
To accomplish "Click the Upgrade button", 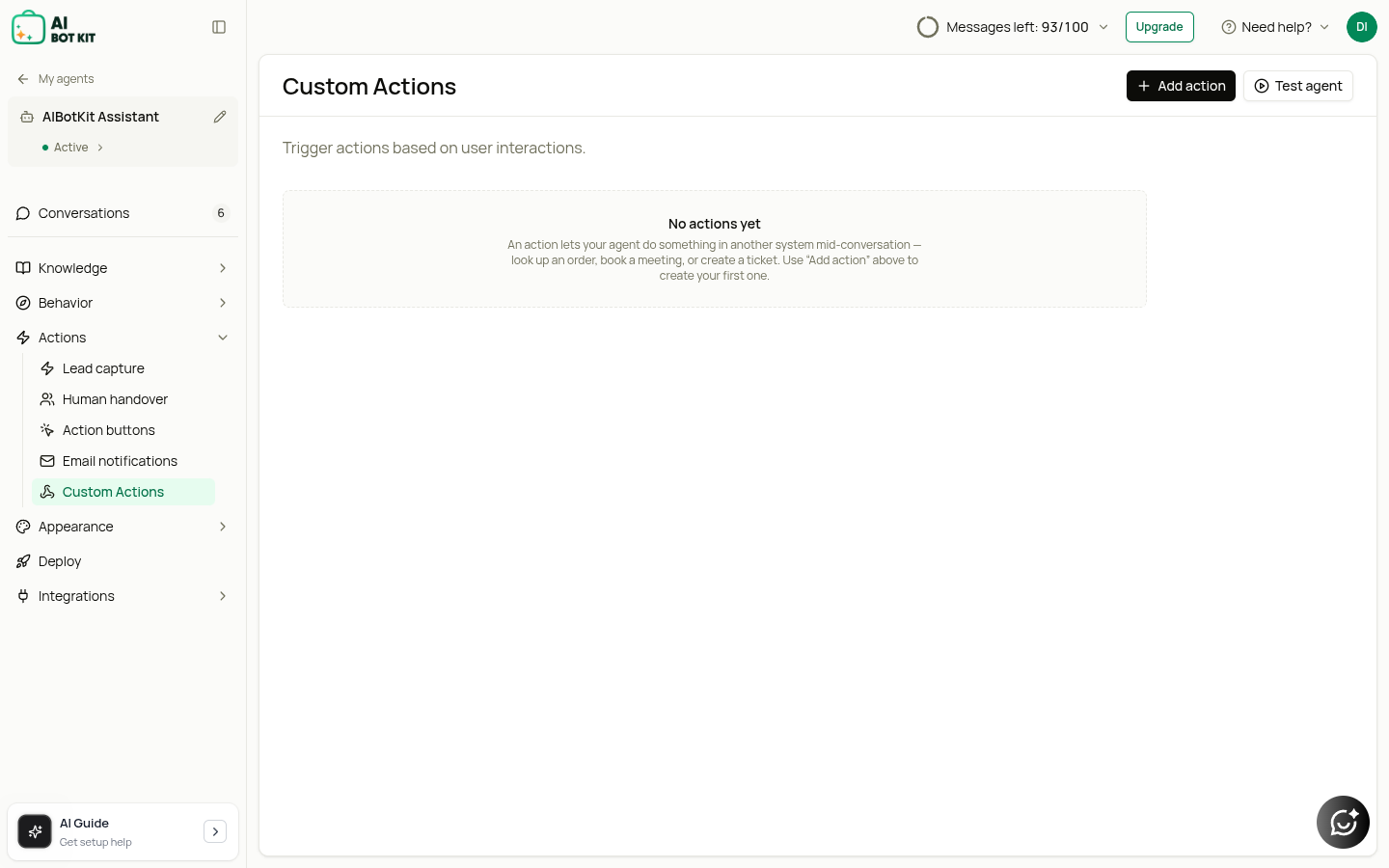I will point(1159,27).
